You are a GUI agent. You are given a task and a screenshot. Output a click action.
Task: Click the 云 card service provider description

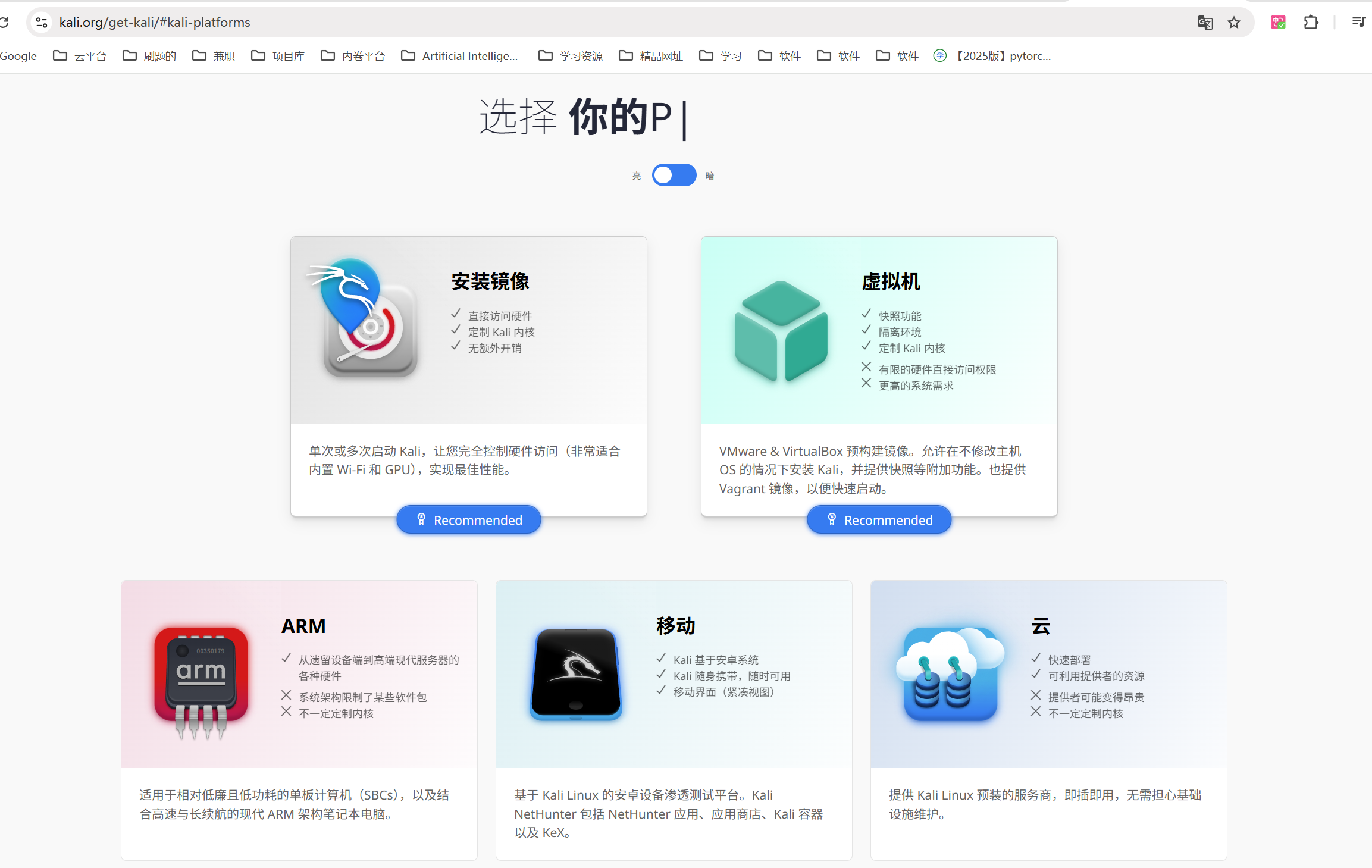[x=1045, y=804]
